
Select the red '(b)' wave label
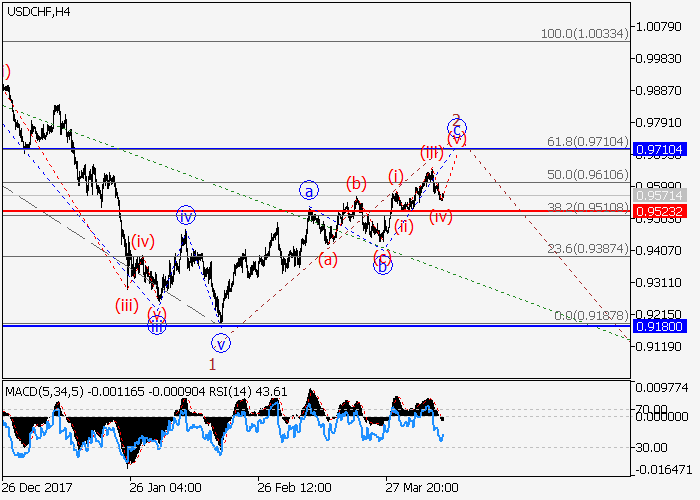click(356, 183)
